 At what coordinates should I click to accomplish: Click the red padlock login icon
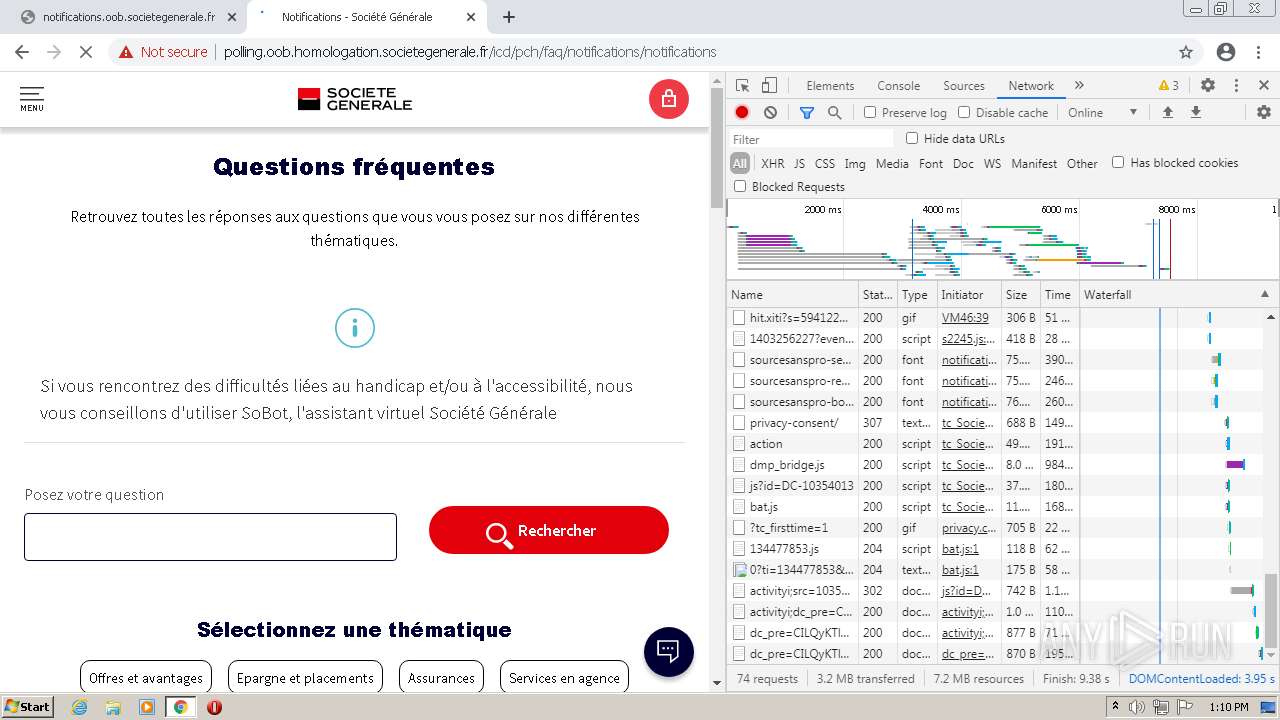pos(669,99)
